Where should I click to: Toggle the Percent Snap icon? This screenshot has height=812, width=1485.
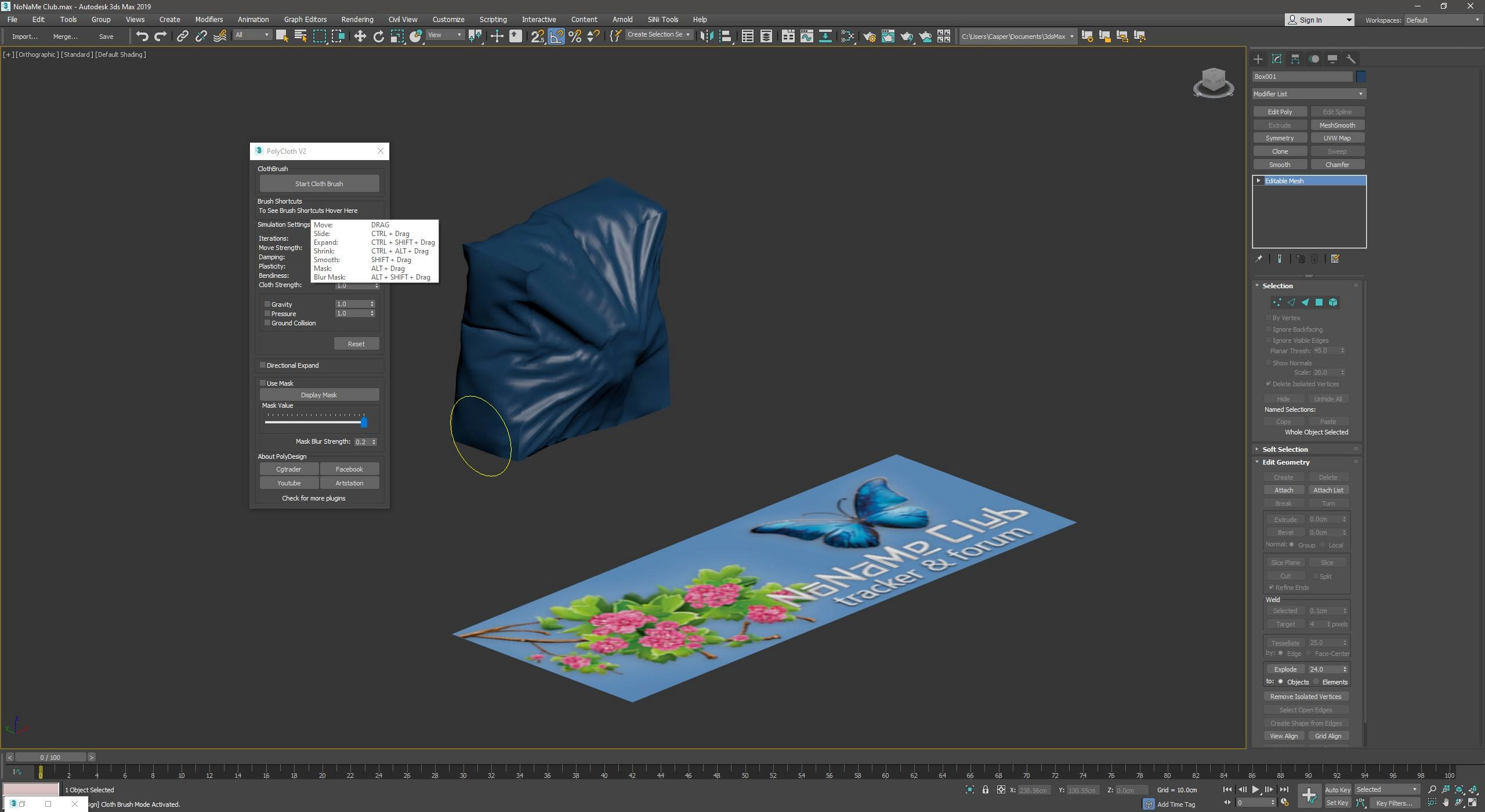(x=575, y=36)
